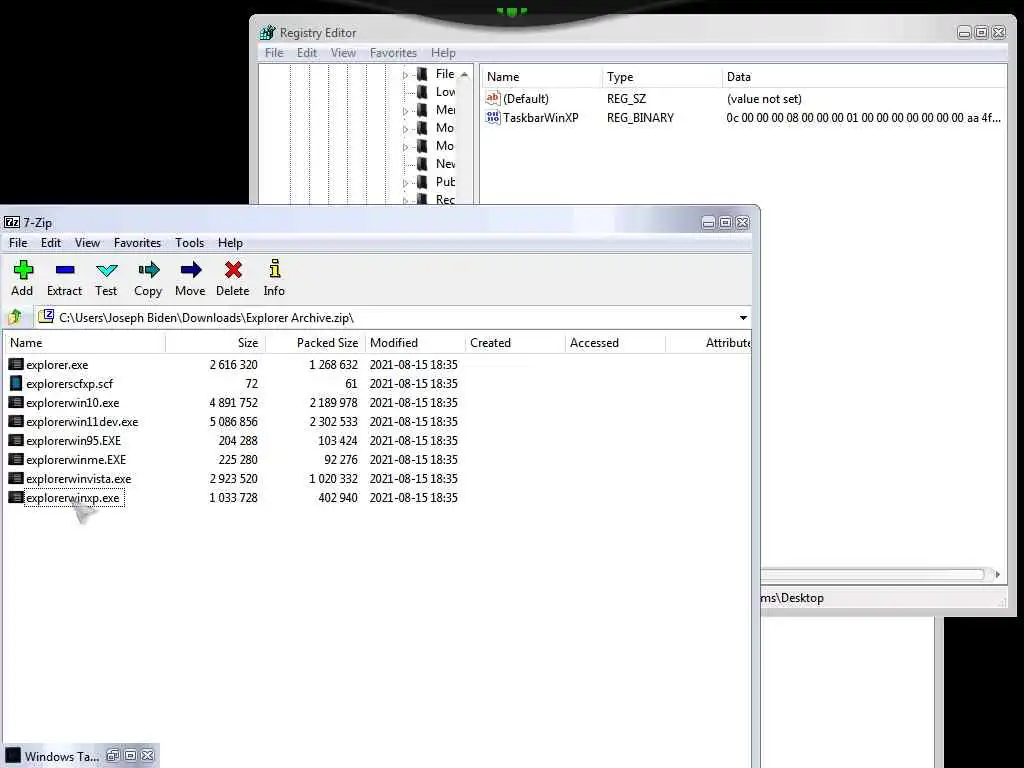Sort 7-Zip list by Size column
The height and width of the screenshot is (768, 1024).
tap(216, 343)
